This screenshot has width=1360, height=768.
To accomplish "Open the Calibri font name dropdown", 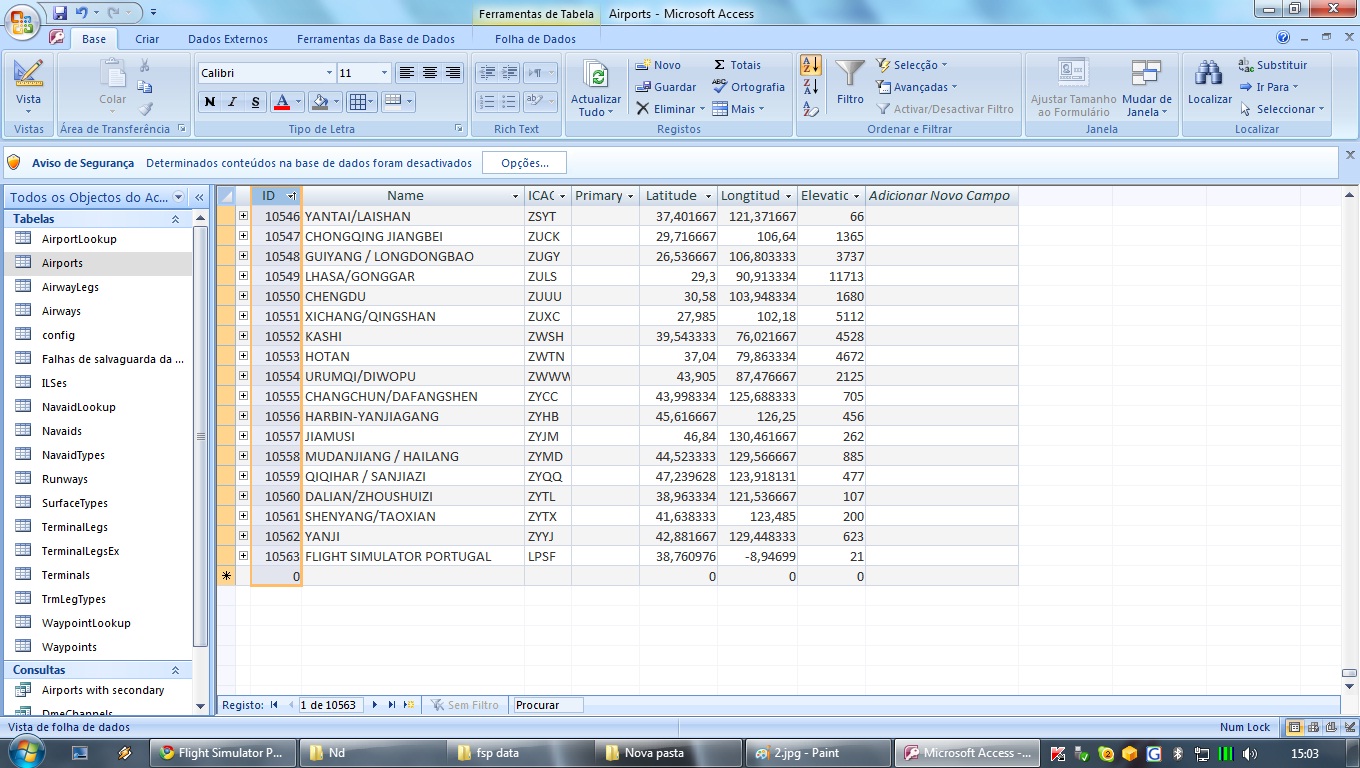I will point(329,73).
